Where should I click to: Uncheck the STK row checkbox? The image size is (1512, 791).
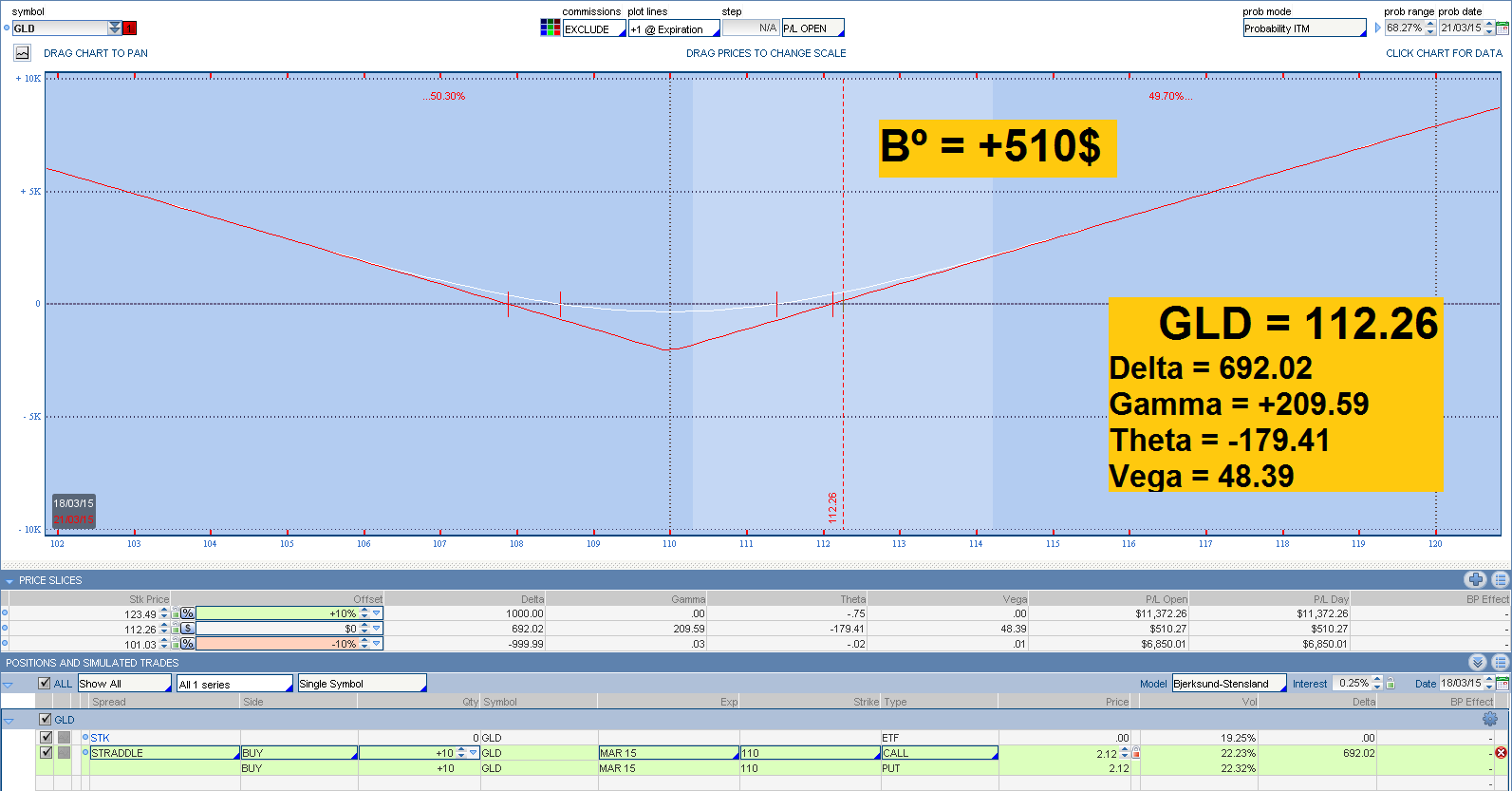(x=46, y=738)
